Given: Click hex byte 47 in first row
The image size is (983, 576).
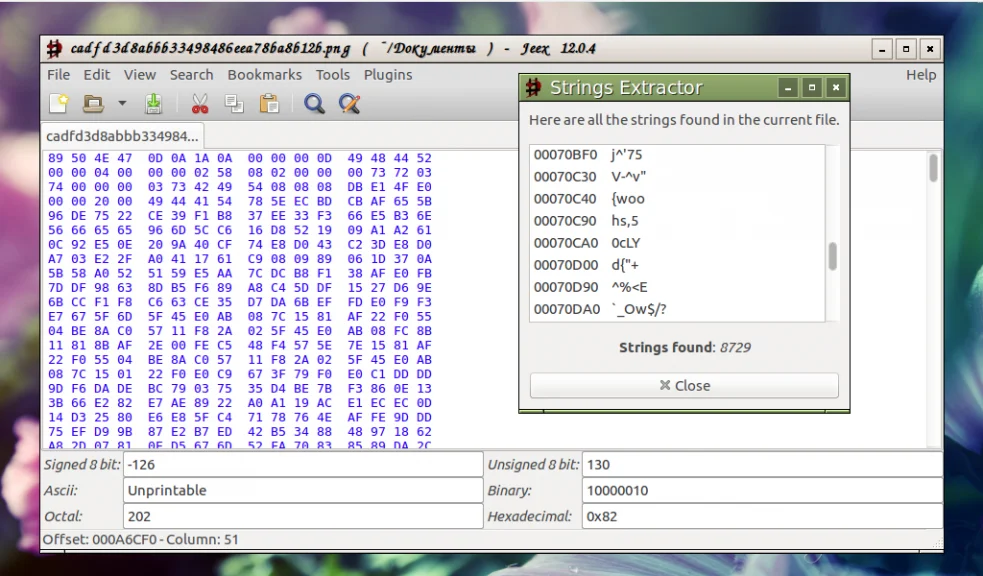Looking at the screenshot, I should (125, 158).
